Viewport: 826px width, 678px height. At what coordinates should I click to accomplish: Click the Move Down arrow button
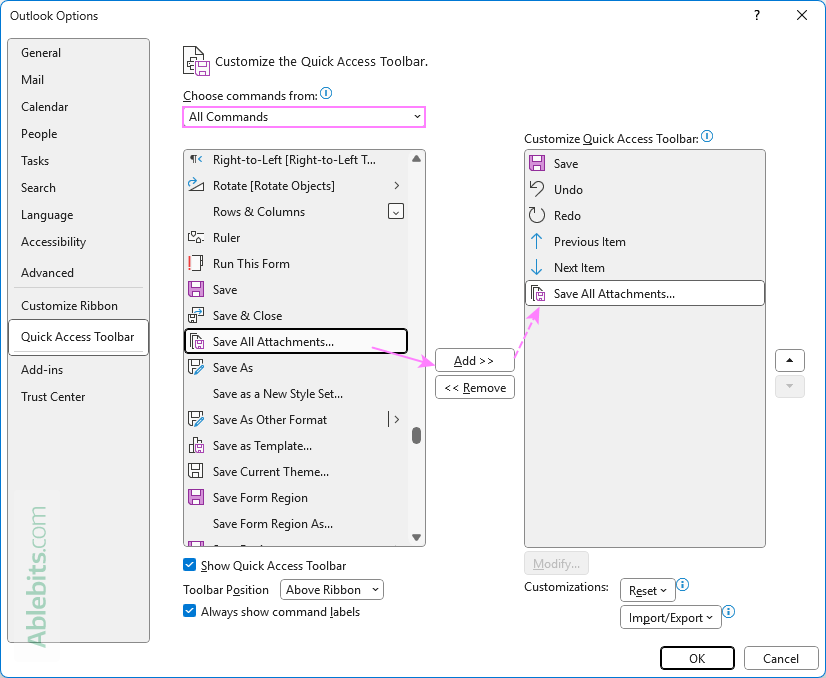click(x=789, y=386)
